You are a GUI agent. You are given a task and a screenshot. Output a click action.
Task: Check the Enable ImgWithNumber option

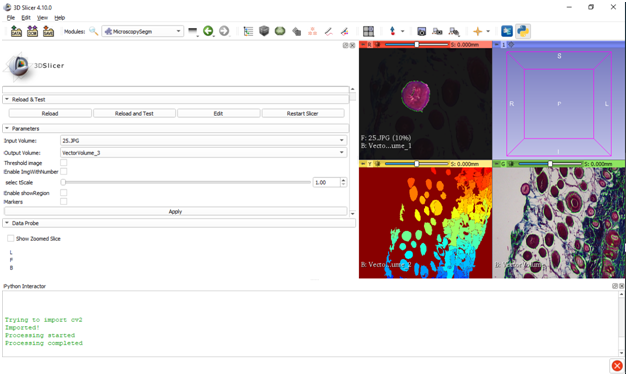click(x=64, y=171)
